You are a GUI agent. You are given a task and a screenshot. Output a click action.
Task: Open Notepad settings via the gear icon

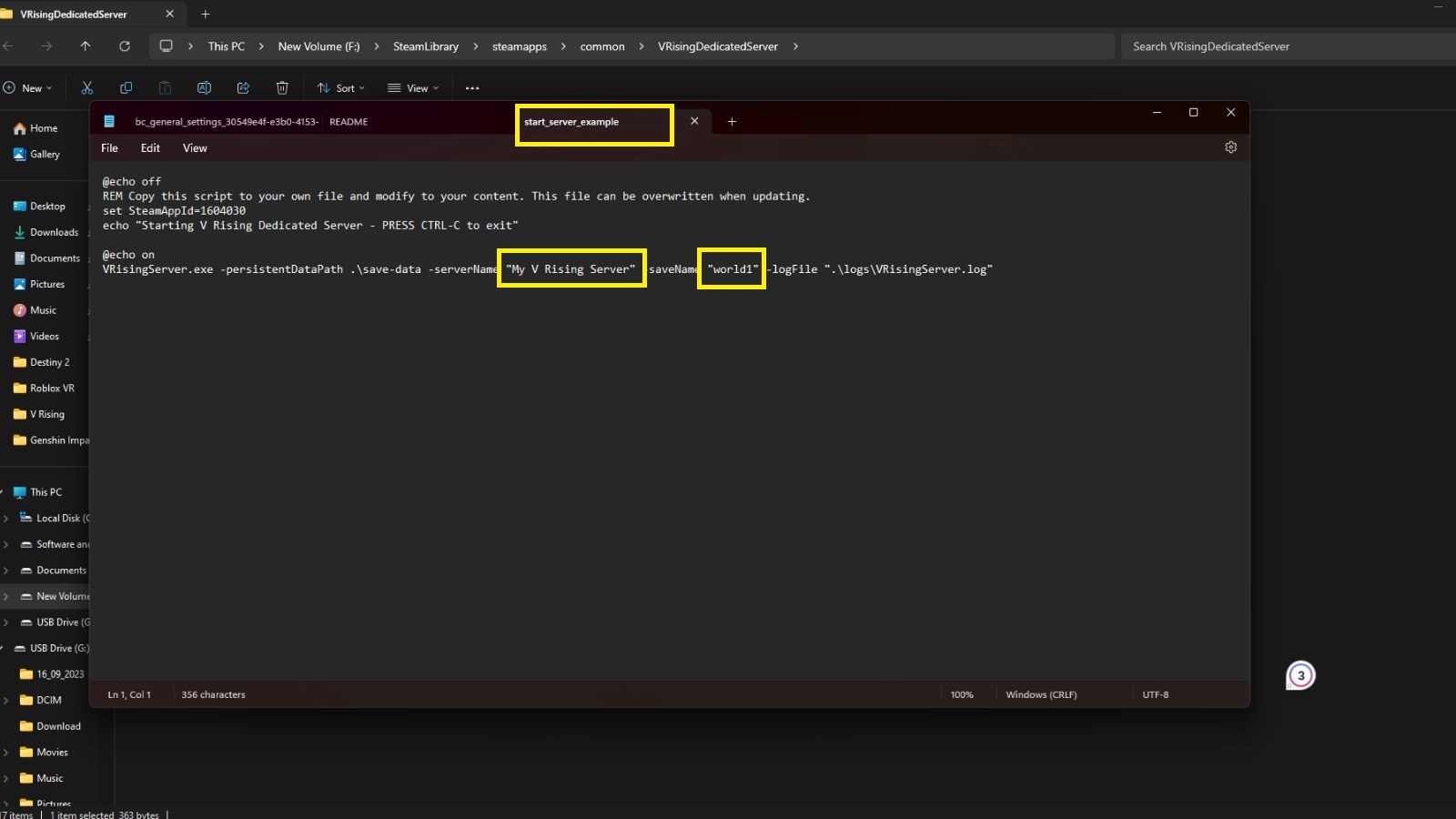click(1230, 147)
